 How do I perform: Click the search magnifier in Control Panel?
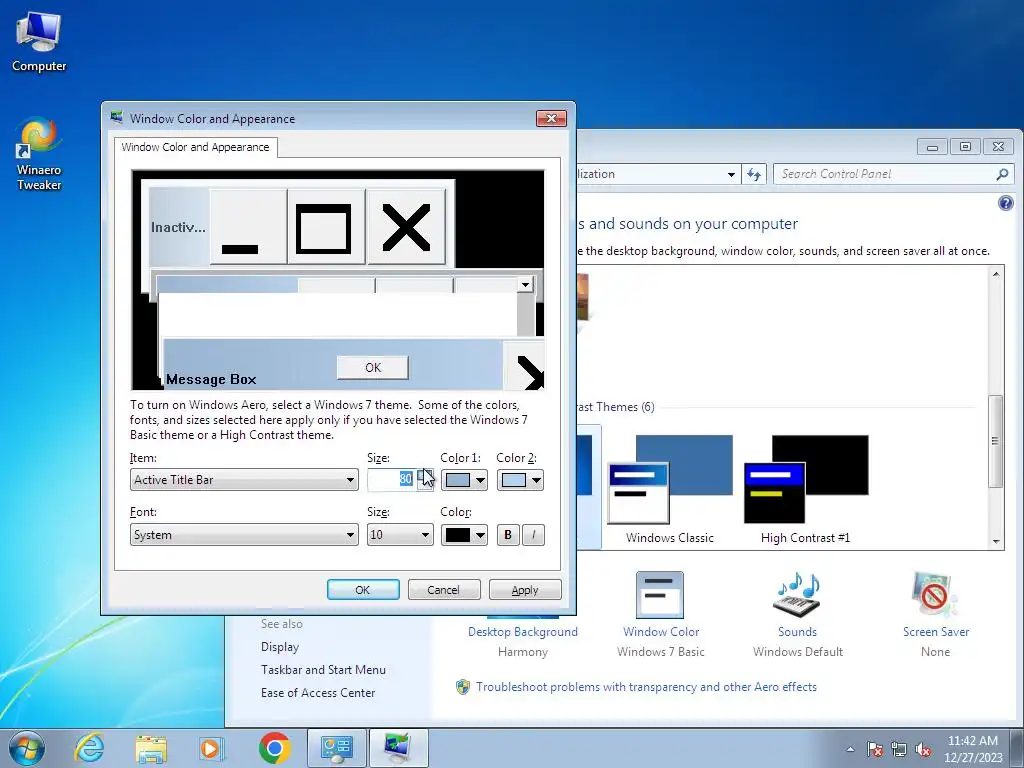pos(1002,174)
